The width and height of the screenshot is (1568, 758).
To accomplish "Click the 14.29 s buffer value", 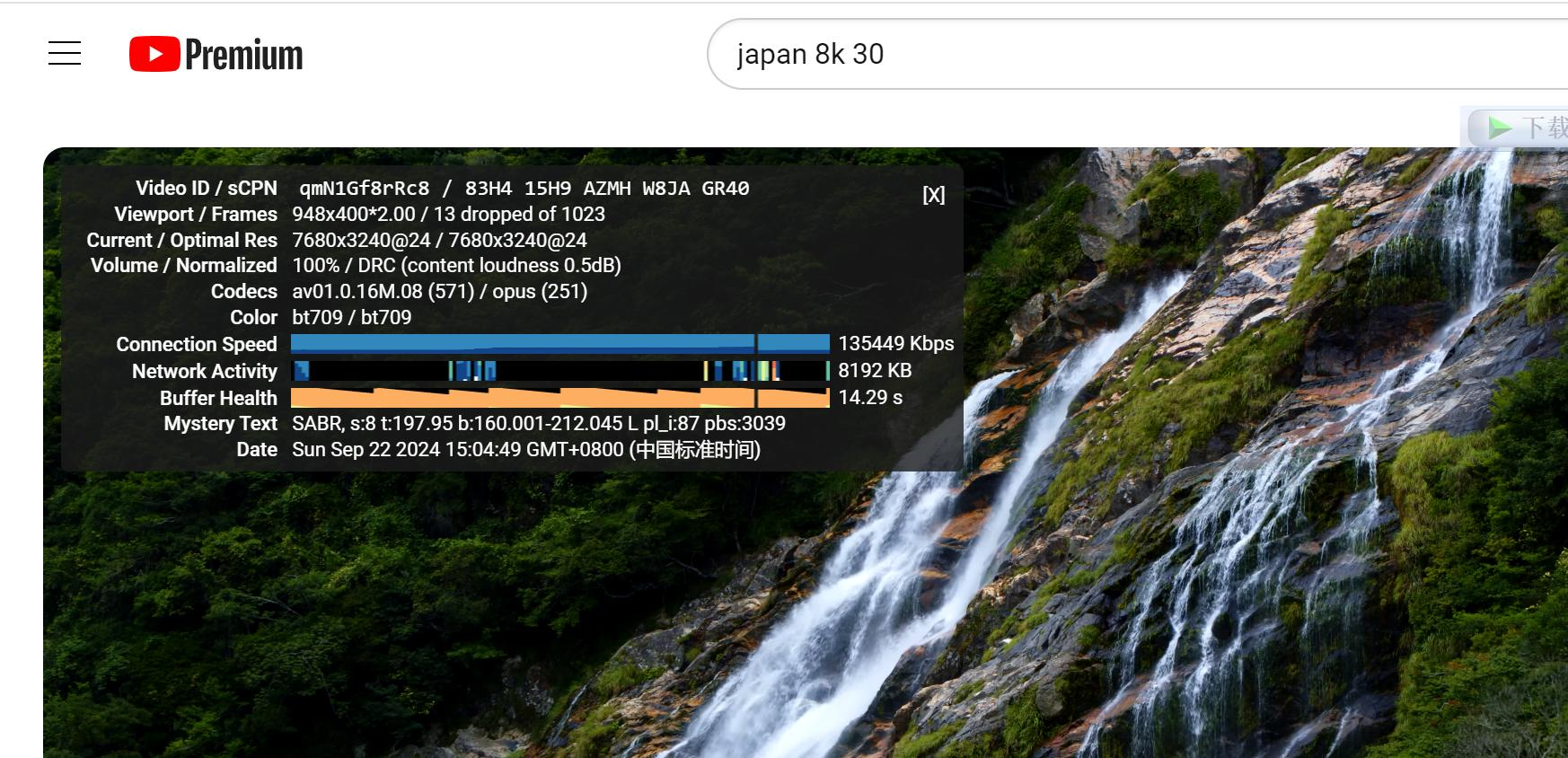I will tap(870, 398).
